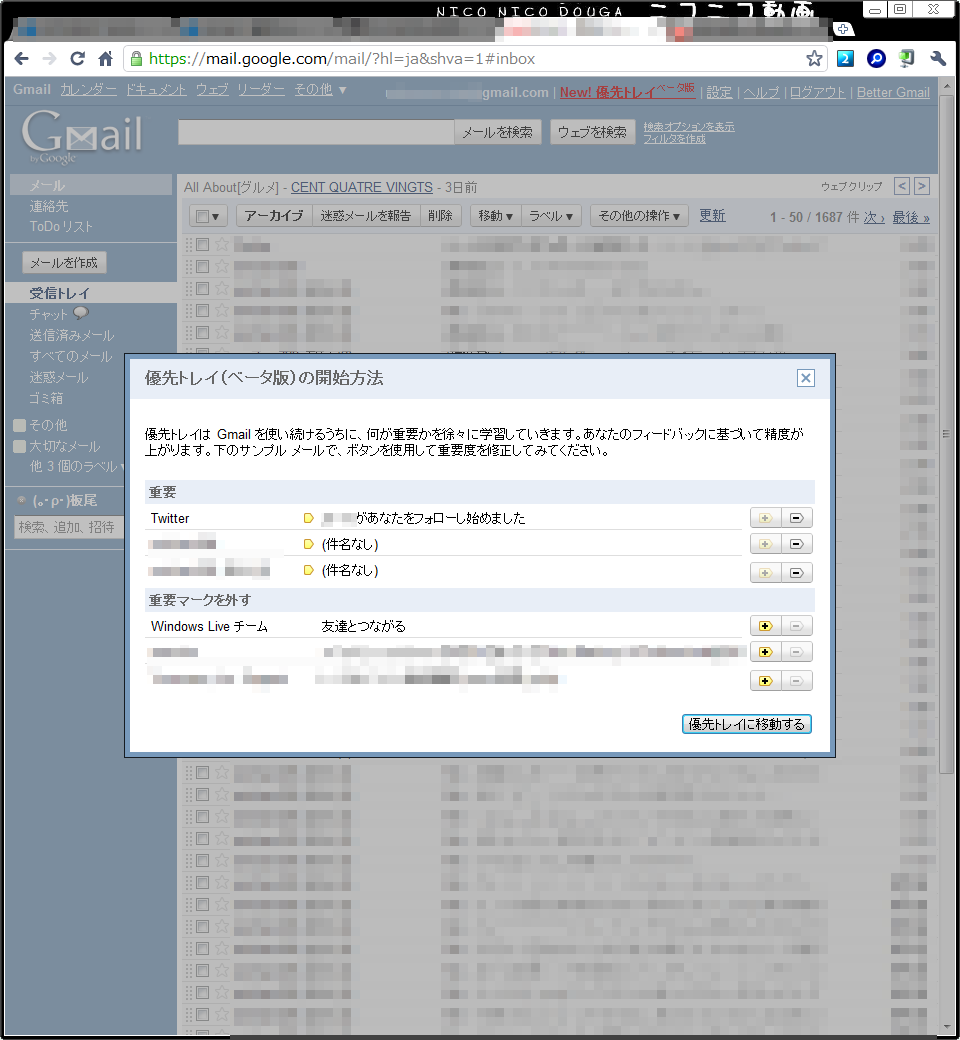Click 迷惑メールを報告 button
Viewport: 960px width, 1040px height.
(366, 216)
